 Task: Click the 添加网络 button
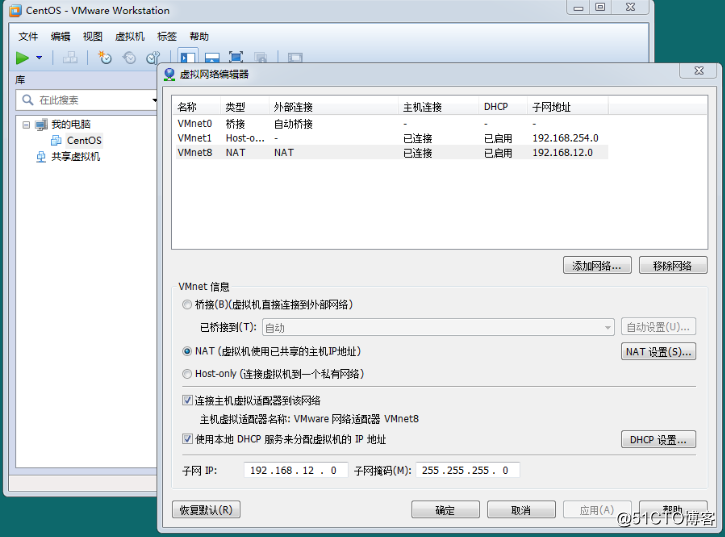pos(597,265)
